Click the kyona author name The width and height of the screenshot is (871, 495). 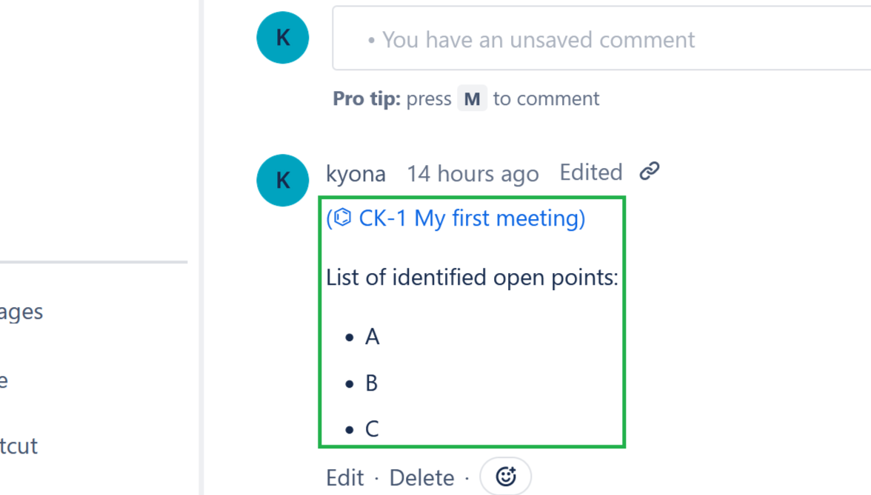click(356, 174)
